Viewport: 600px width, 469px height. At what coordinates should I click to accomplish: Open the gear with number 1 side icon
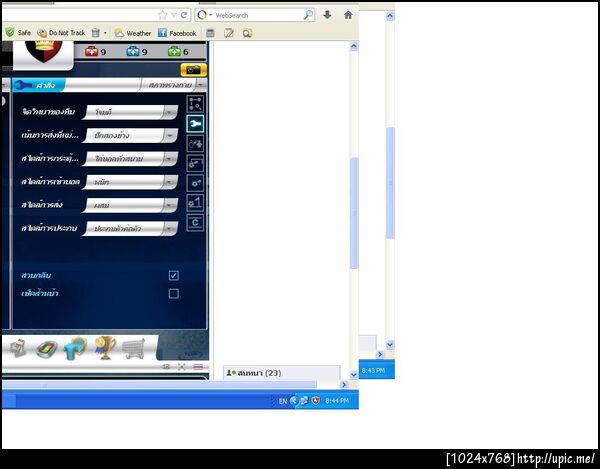(195, 203)
